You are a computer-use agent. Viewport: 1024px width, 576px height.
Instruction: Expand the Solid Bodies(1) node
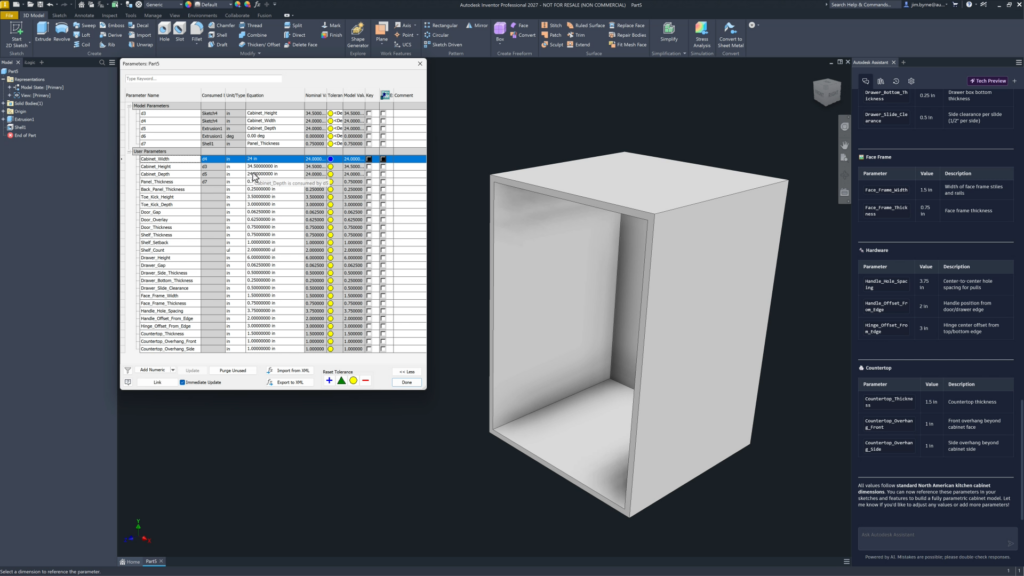click(x=3, y=103)
